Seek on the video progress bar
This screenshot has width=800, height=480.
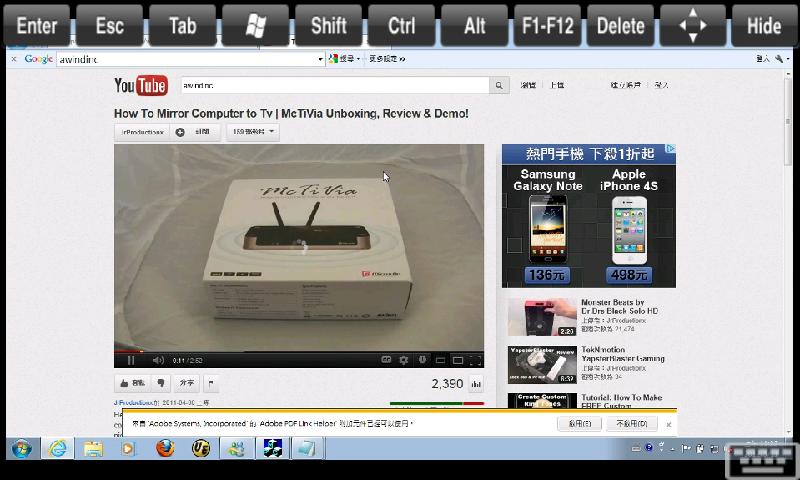pyautogui.click(x=299, y=351)
